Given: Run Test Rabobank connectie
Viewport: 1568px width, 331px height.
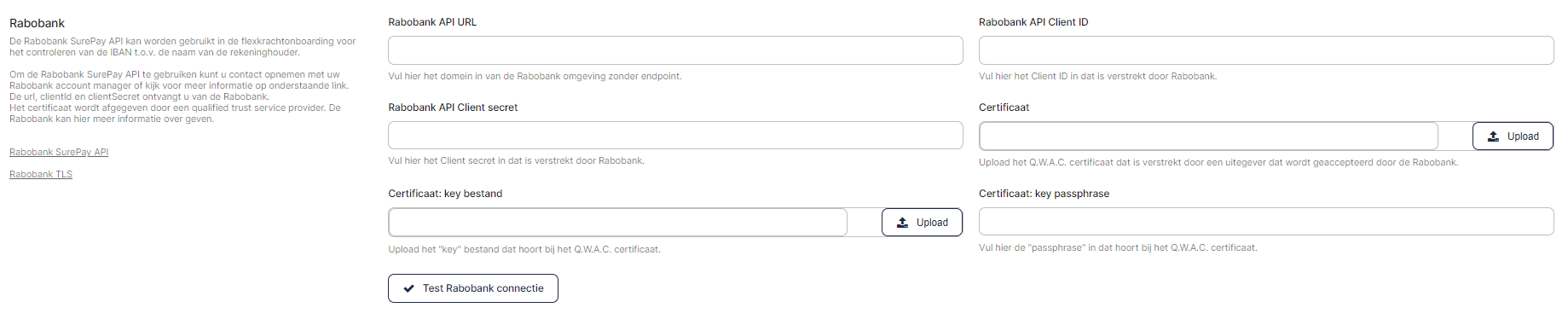Looking at the screenshot, I should 473,288.
